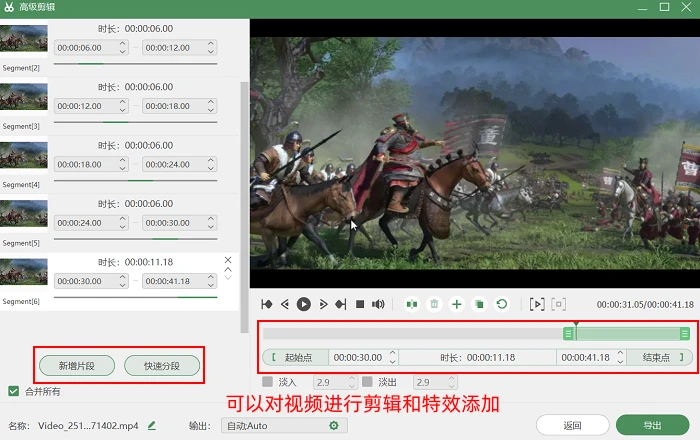
Task: Click the 时长: 00:00:11.18 timeline duration text
Action: [477, 357]
